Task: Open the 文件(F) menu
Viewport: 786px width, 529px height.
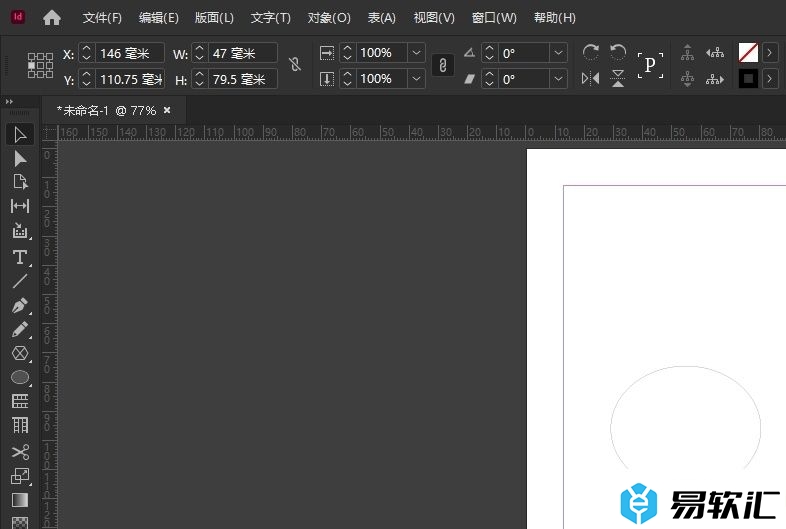Action: (102, 18)
